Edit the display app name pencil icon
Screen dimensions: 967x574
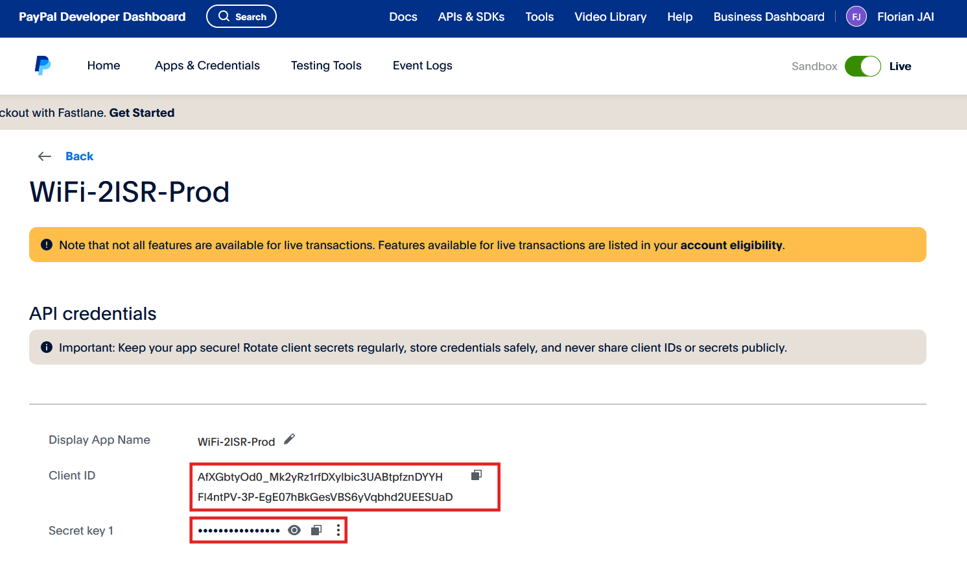(289, 440)
